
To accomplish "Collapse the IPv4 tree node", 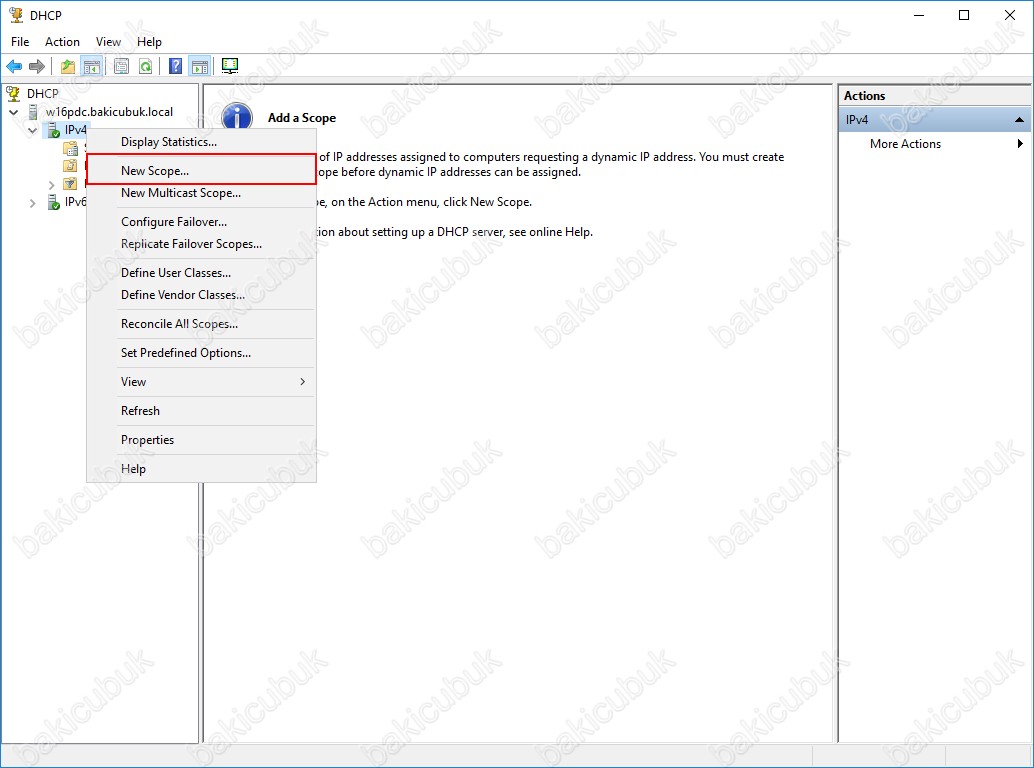I will click(33, 130).
